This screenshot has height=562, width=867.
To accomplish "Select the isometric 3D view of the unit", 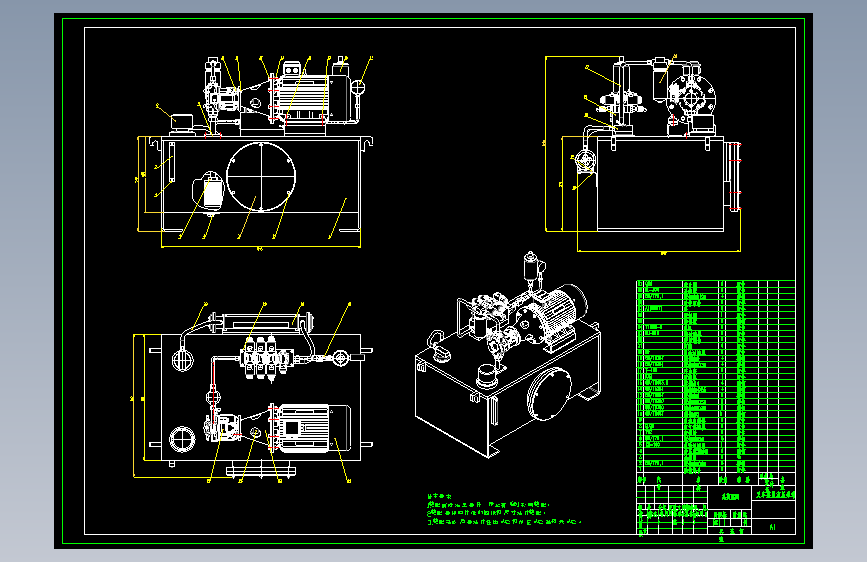I will [x=508, y=355].
